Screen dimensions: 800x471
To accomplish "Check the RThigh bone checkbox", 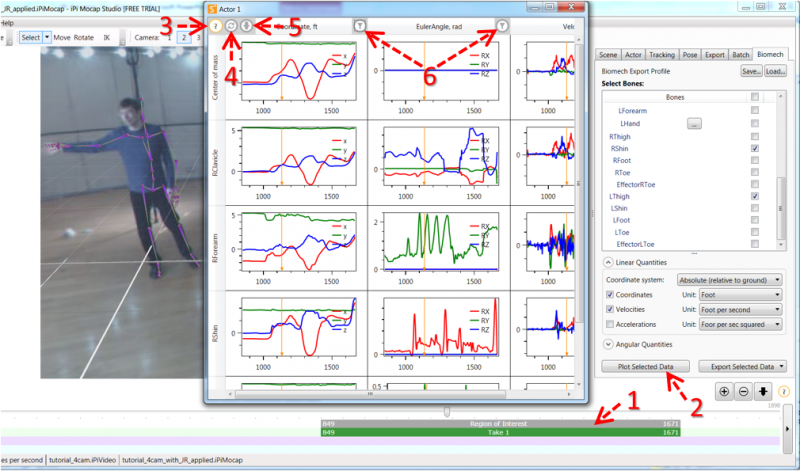I will coord(755,137).
